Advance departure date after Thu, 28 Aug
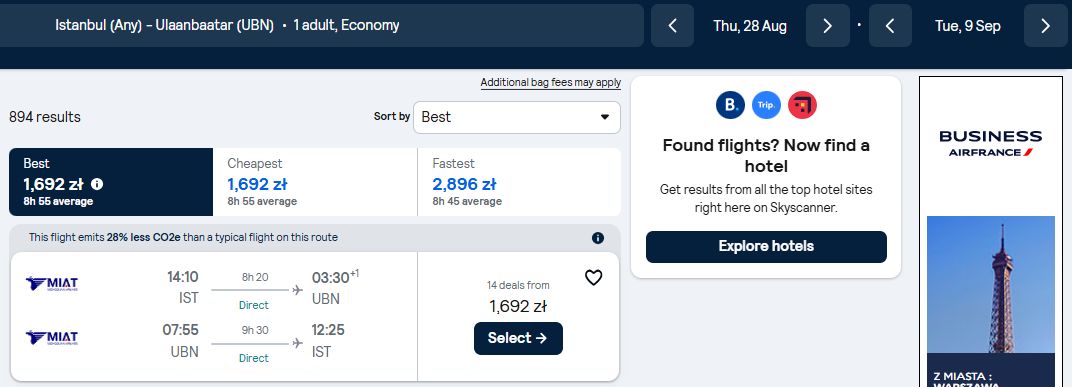1072x387 pixels. [827, 26]
